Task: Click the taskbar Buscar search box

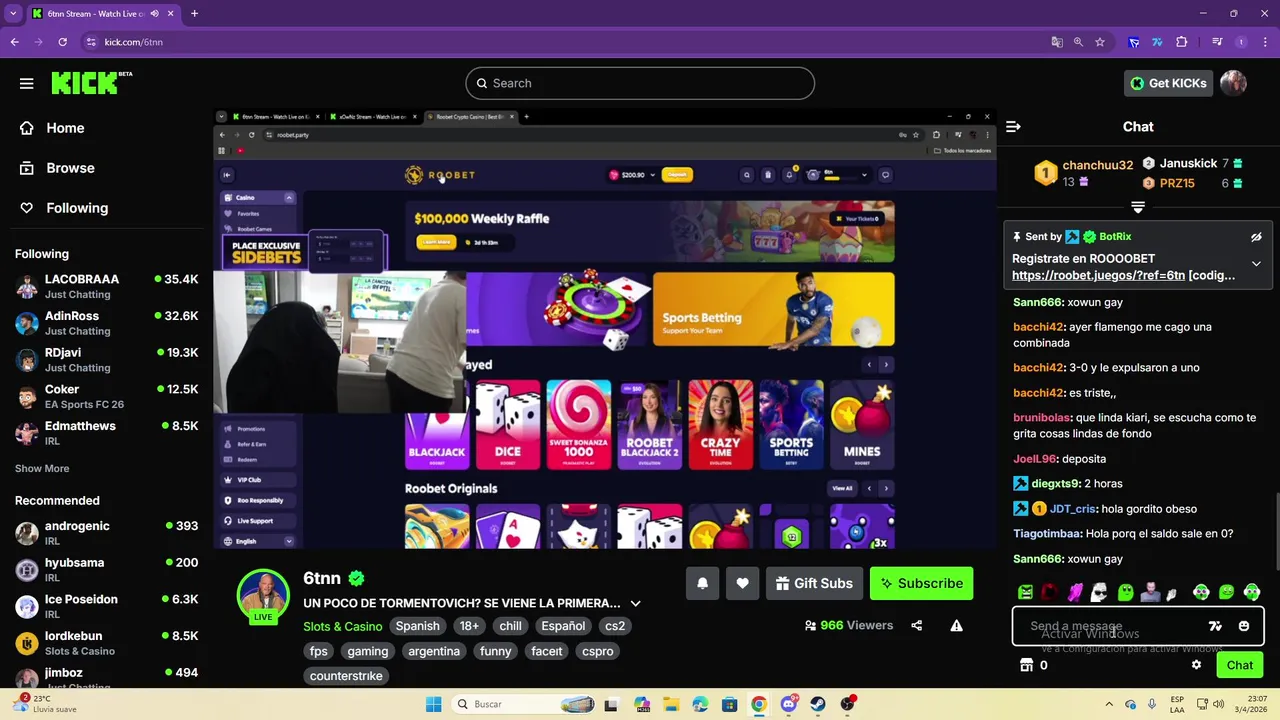Action: pos(524,704)
